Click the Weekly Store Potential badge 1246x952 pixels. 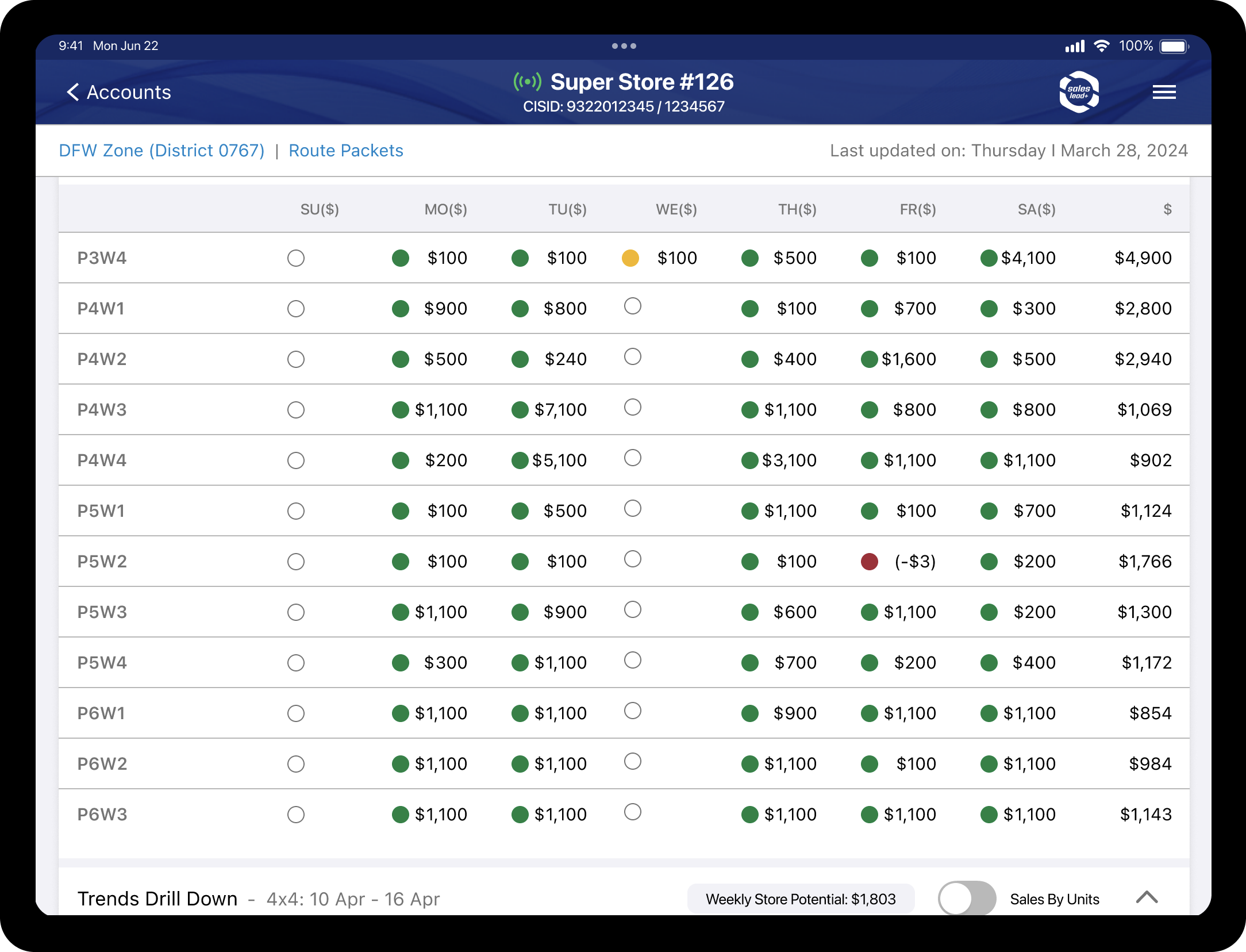point(801,899)
